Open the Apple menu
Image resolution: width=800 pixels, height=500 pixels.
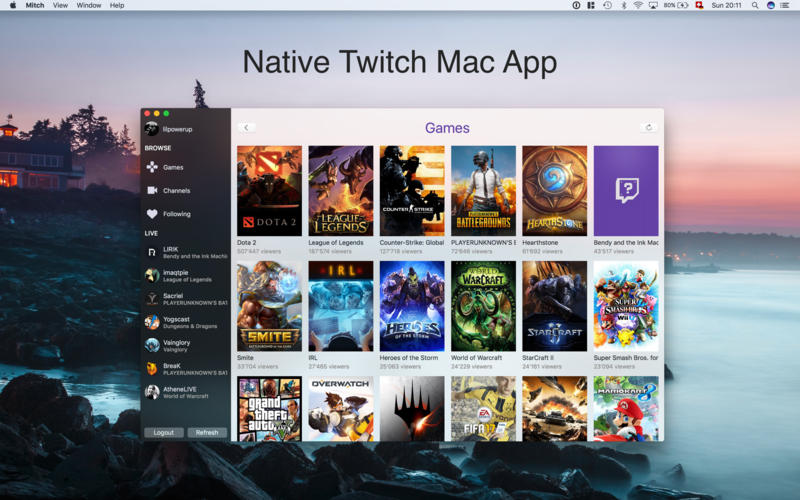pos(13,5)
